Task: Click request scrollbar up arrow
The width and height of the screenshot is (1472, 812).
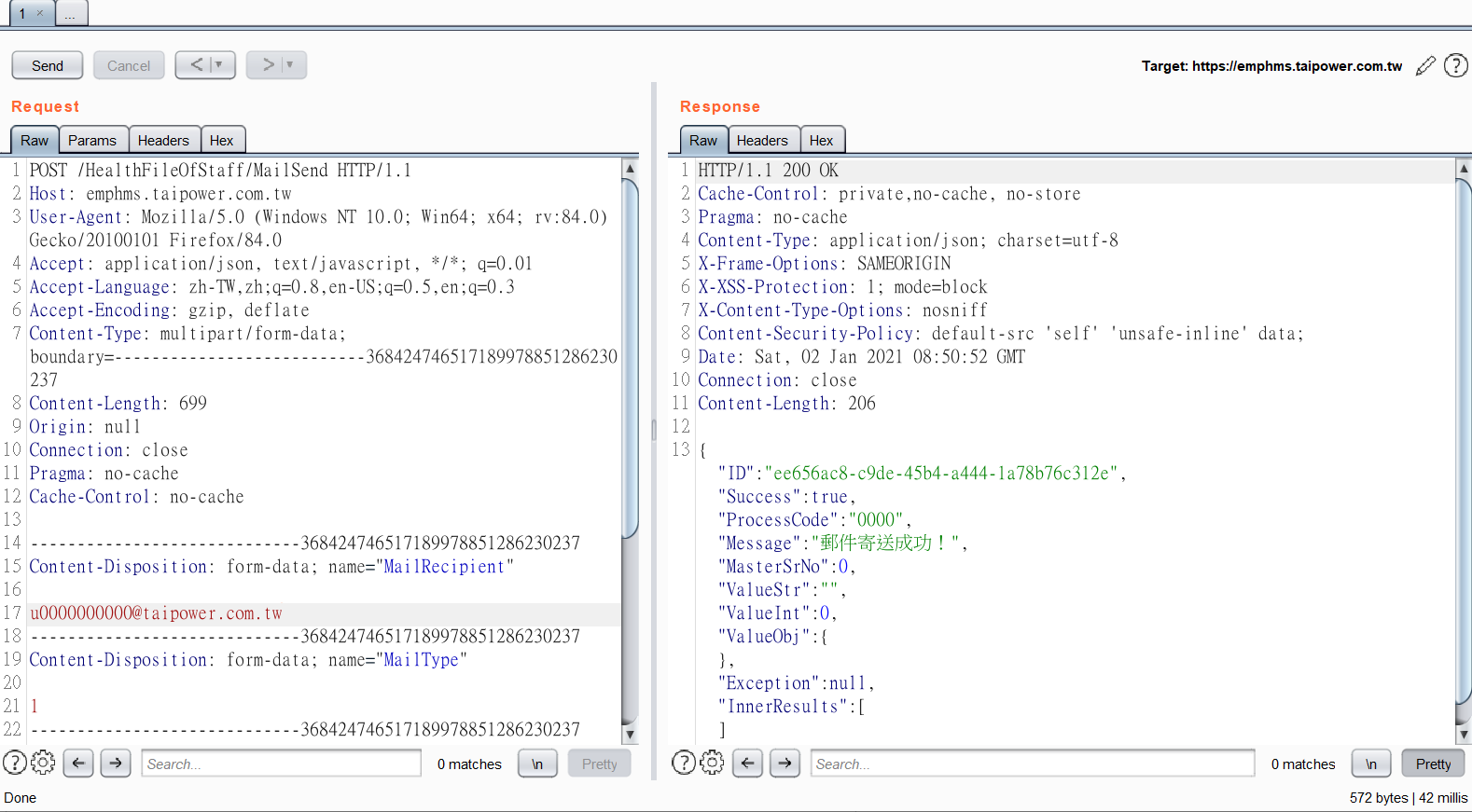Action: (x=630, y=169)
